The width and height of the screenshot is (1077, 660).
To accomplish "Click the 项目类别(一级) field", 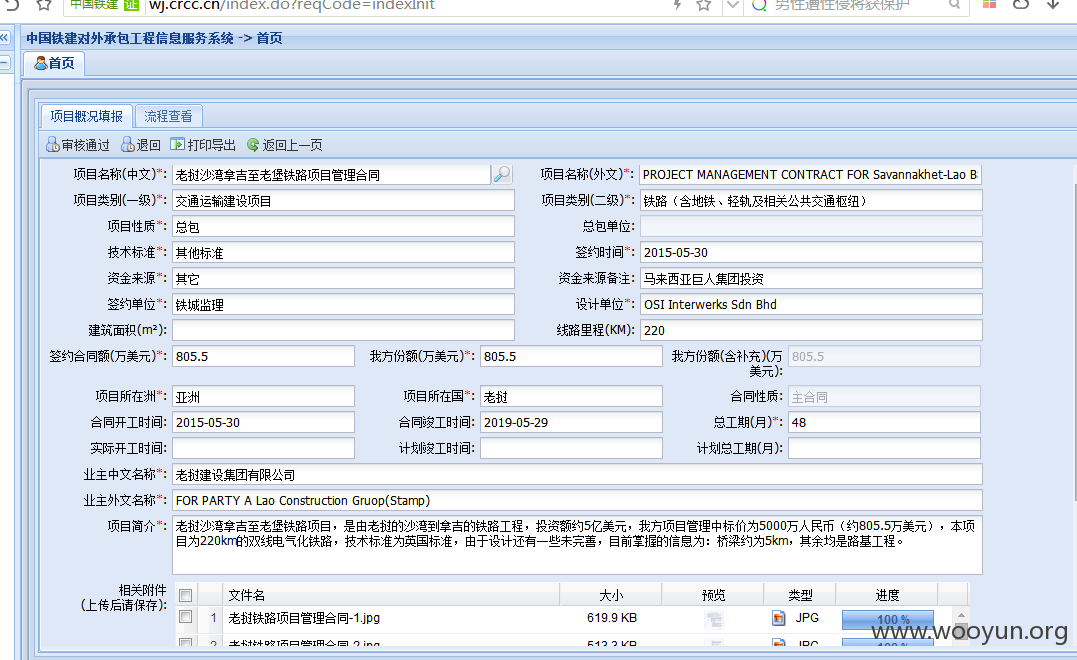I will 343,201.
